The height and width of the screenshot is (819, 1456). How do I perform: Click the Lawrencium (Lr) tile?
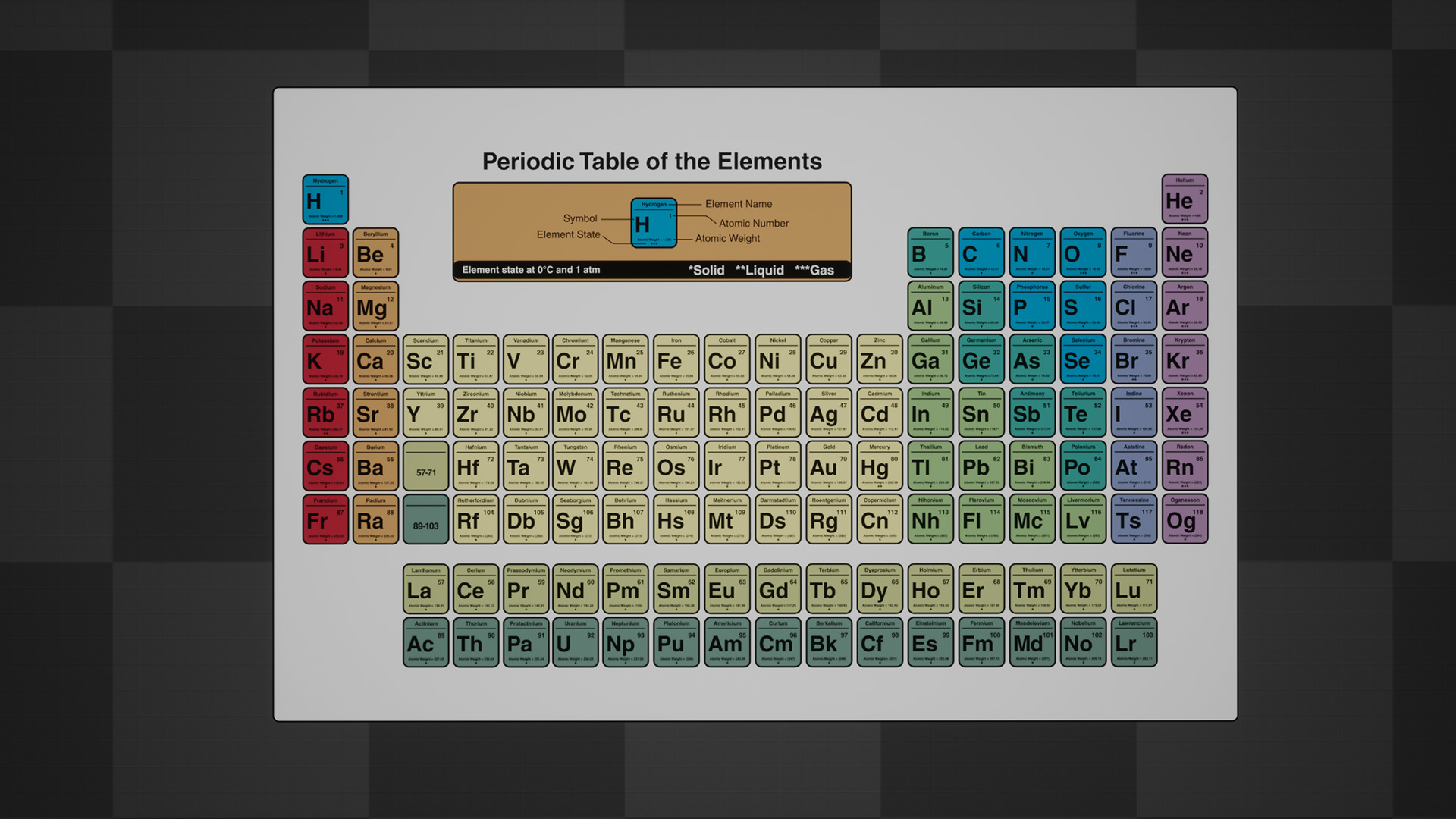(1134, 642)
